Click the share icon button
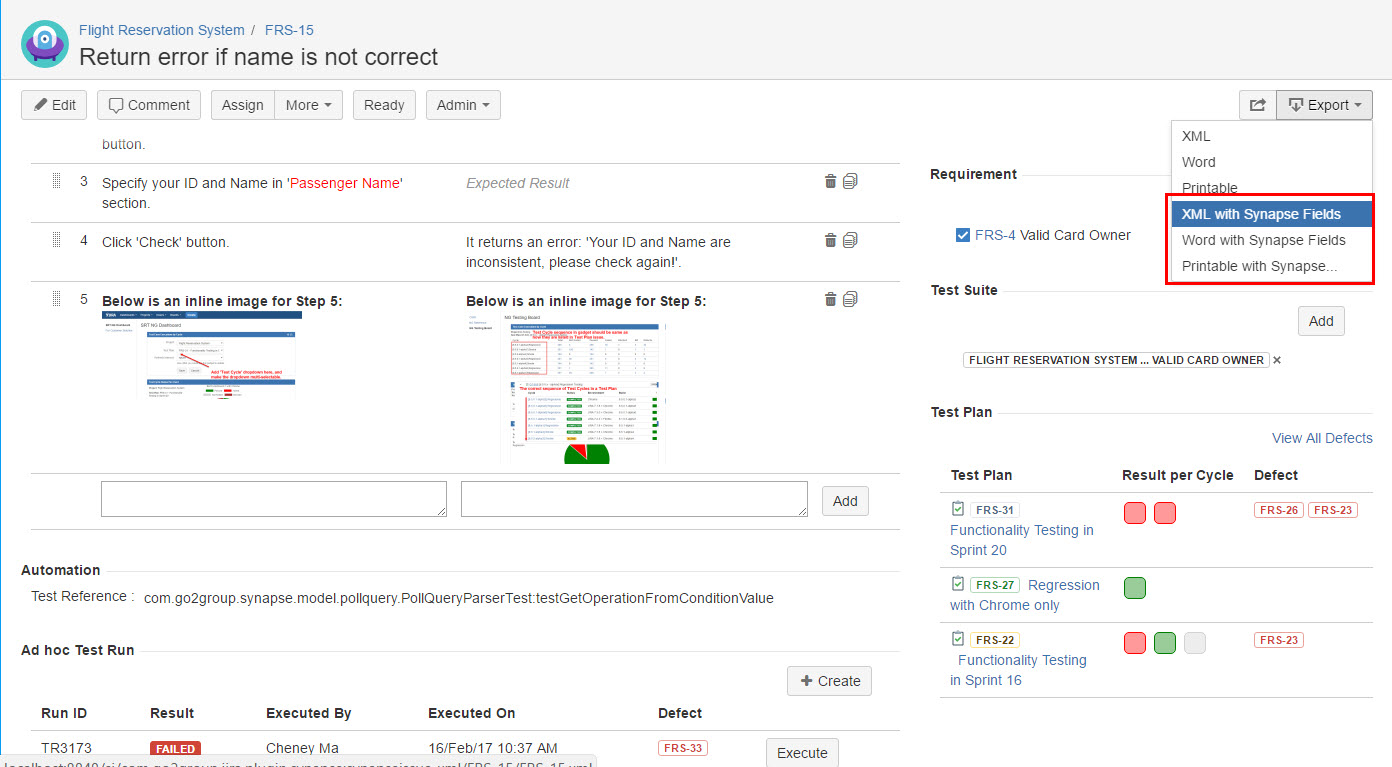1392x767 pixels. click(1258, 105)
